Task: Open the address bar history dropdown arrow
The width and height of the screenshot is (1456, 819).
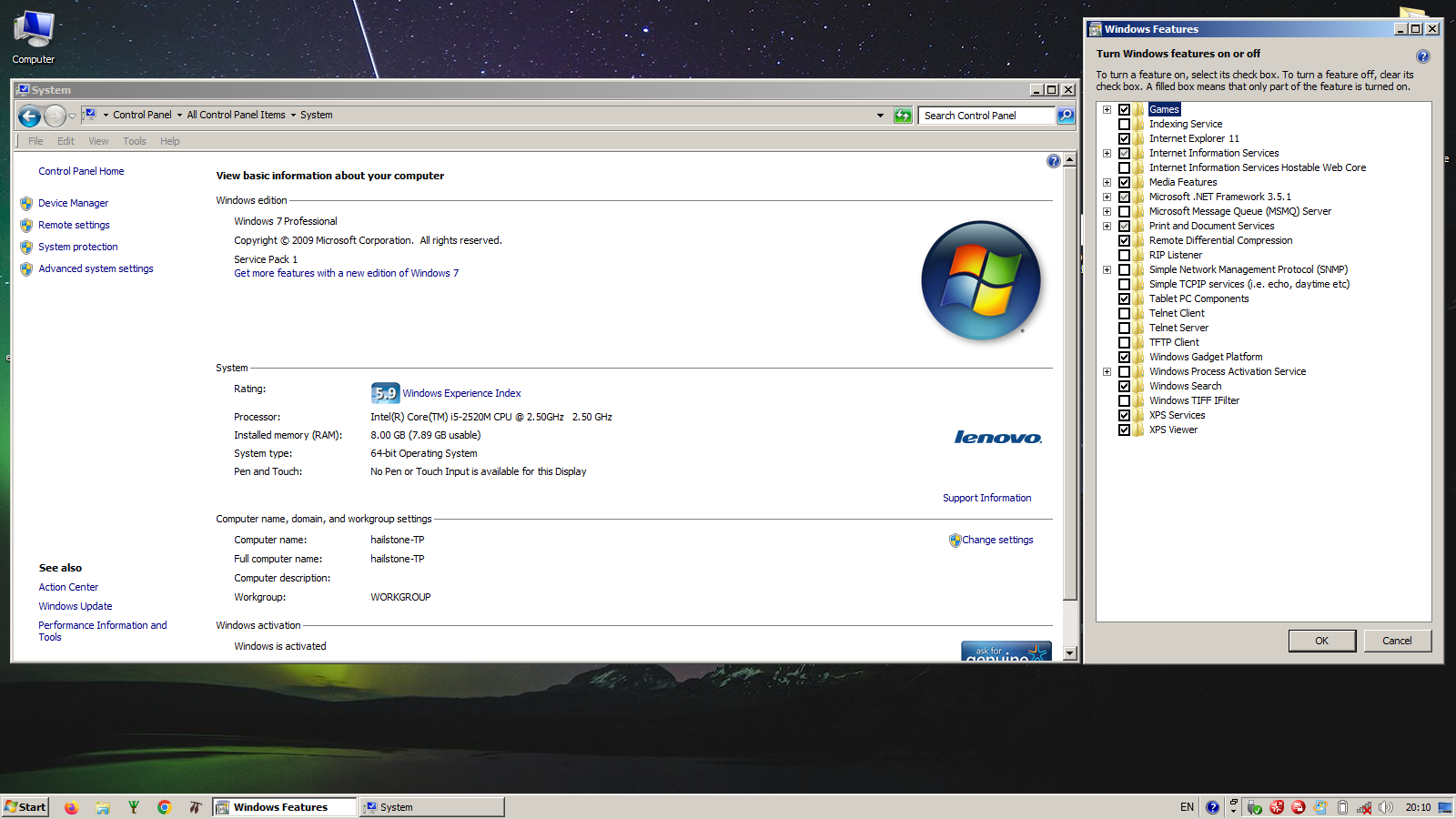Action: point(880,116)
